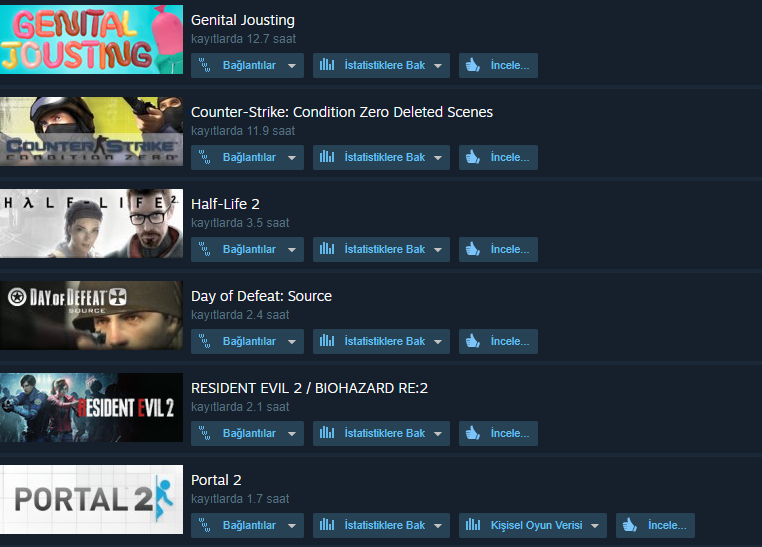Click thumbs-up icon in Portal 2 row
Image resolution: width=762 pixels, height=547 pixels.
click(630, 525)
